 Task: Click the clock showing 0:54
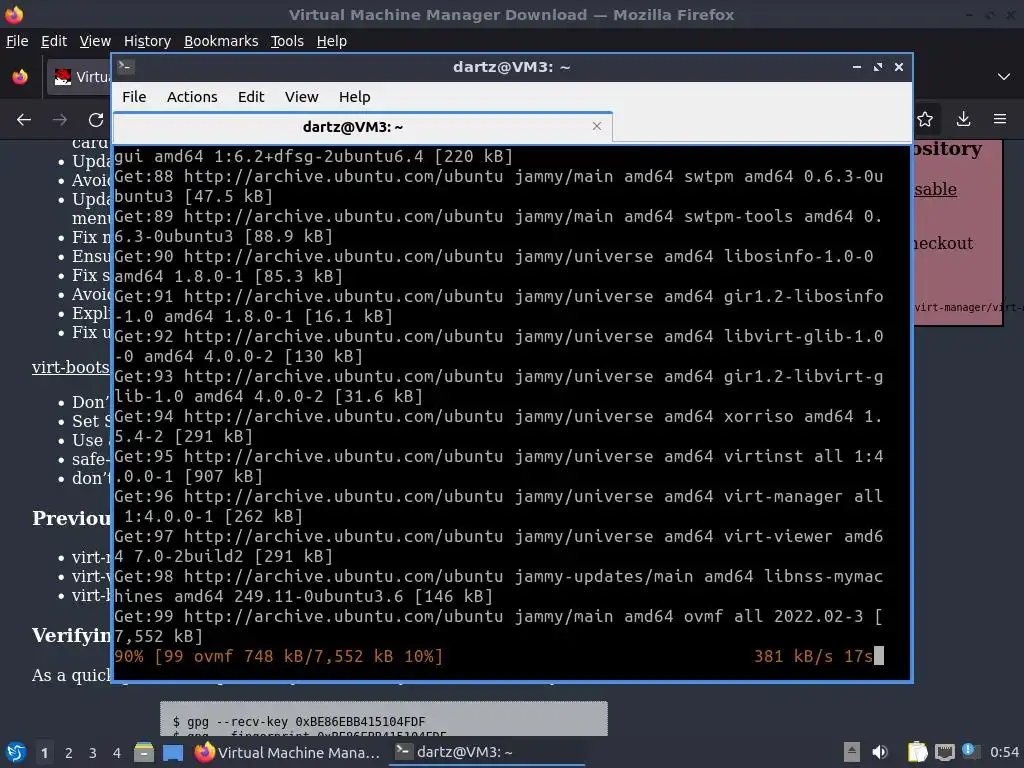[1004, 752]
